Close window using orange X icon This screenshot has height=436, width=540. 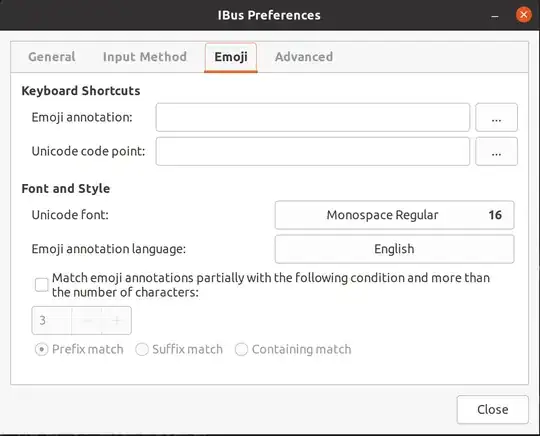pyautogui.click(x=523, y=15)
